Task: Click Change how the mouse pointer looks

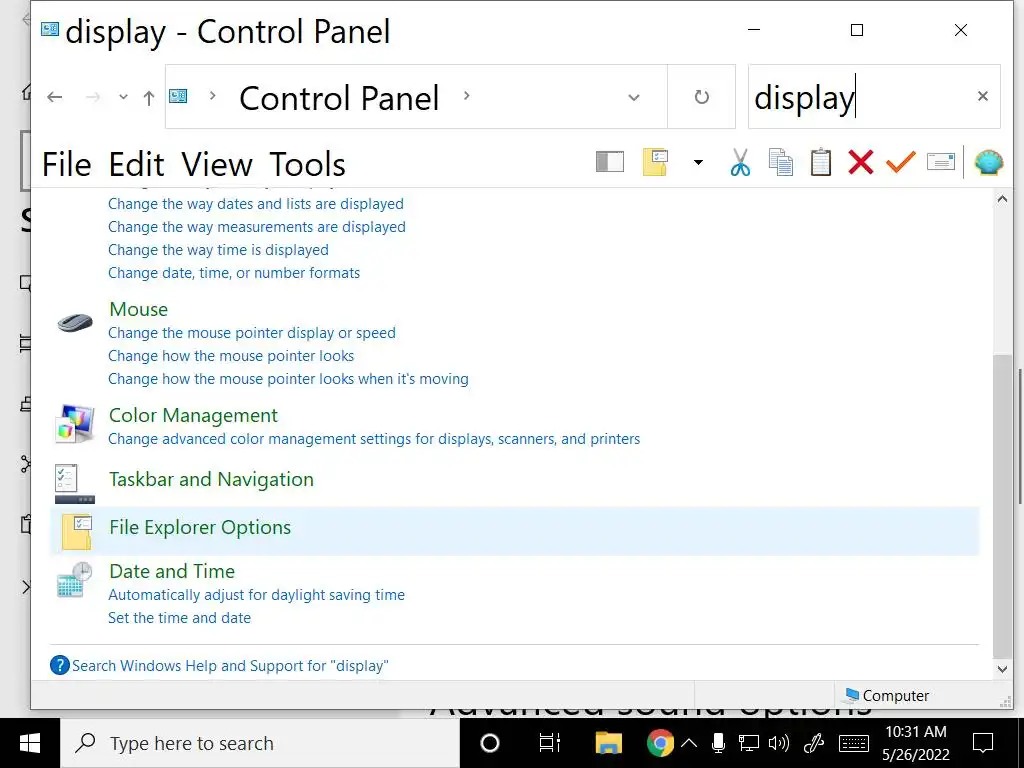Action: click(x=231, y=356)
